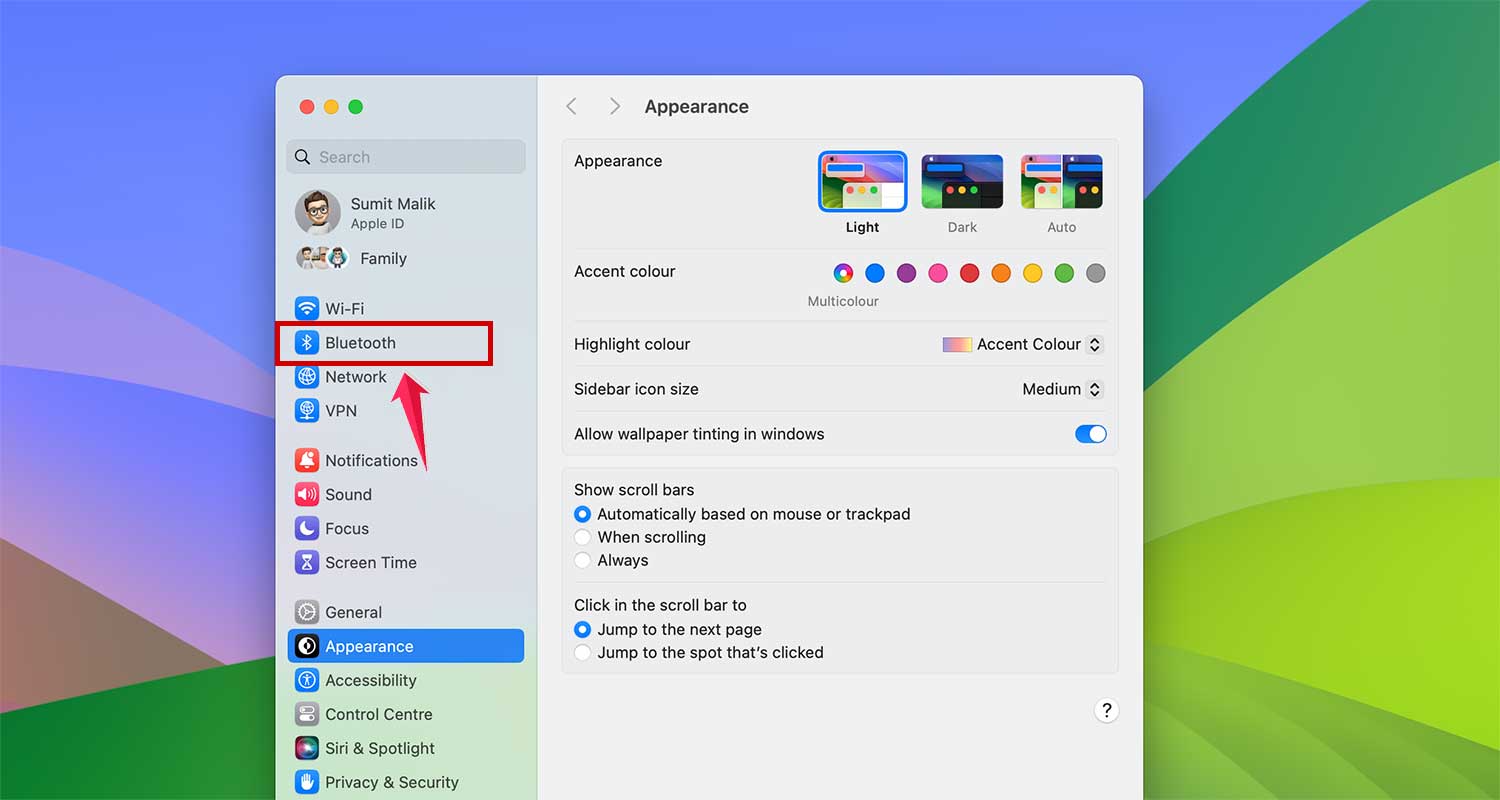
Task: Open Focus settings via the moon icon
Action: 307,528
